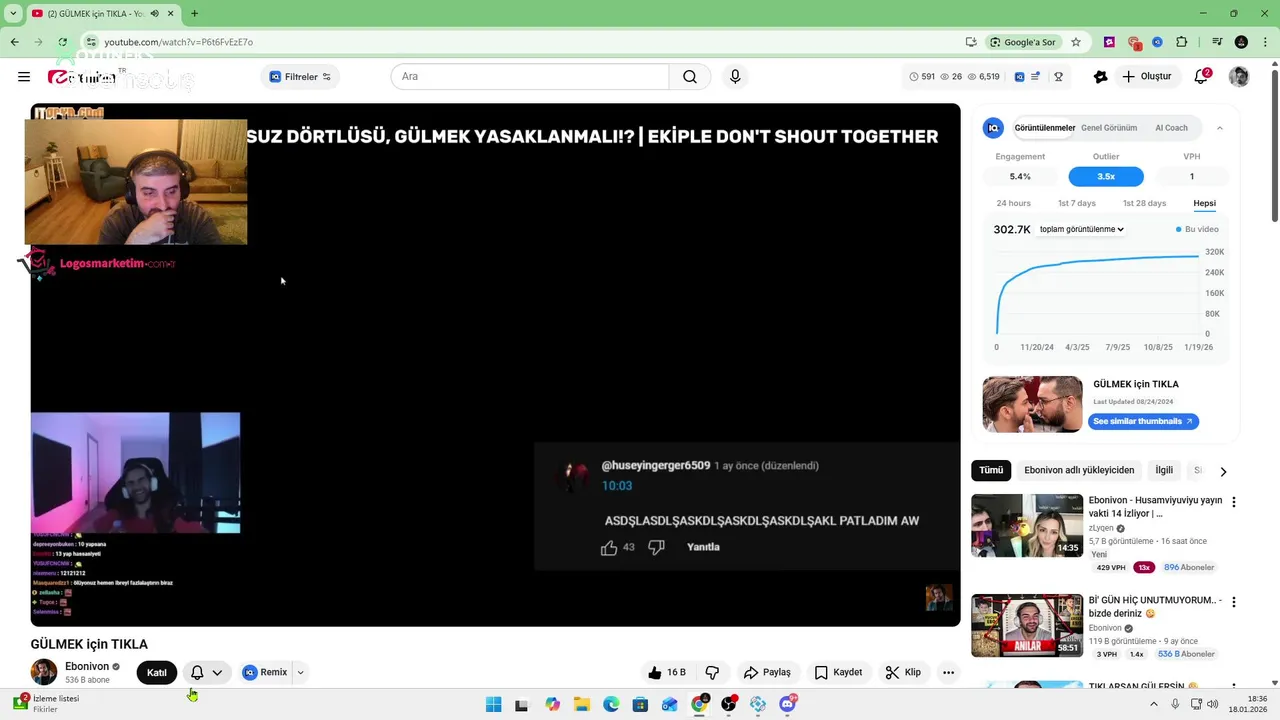This screenshot has height=720, width=1280.
Task: Click the 5.4% Engagement value
Action: tap(1020, 176)
